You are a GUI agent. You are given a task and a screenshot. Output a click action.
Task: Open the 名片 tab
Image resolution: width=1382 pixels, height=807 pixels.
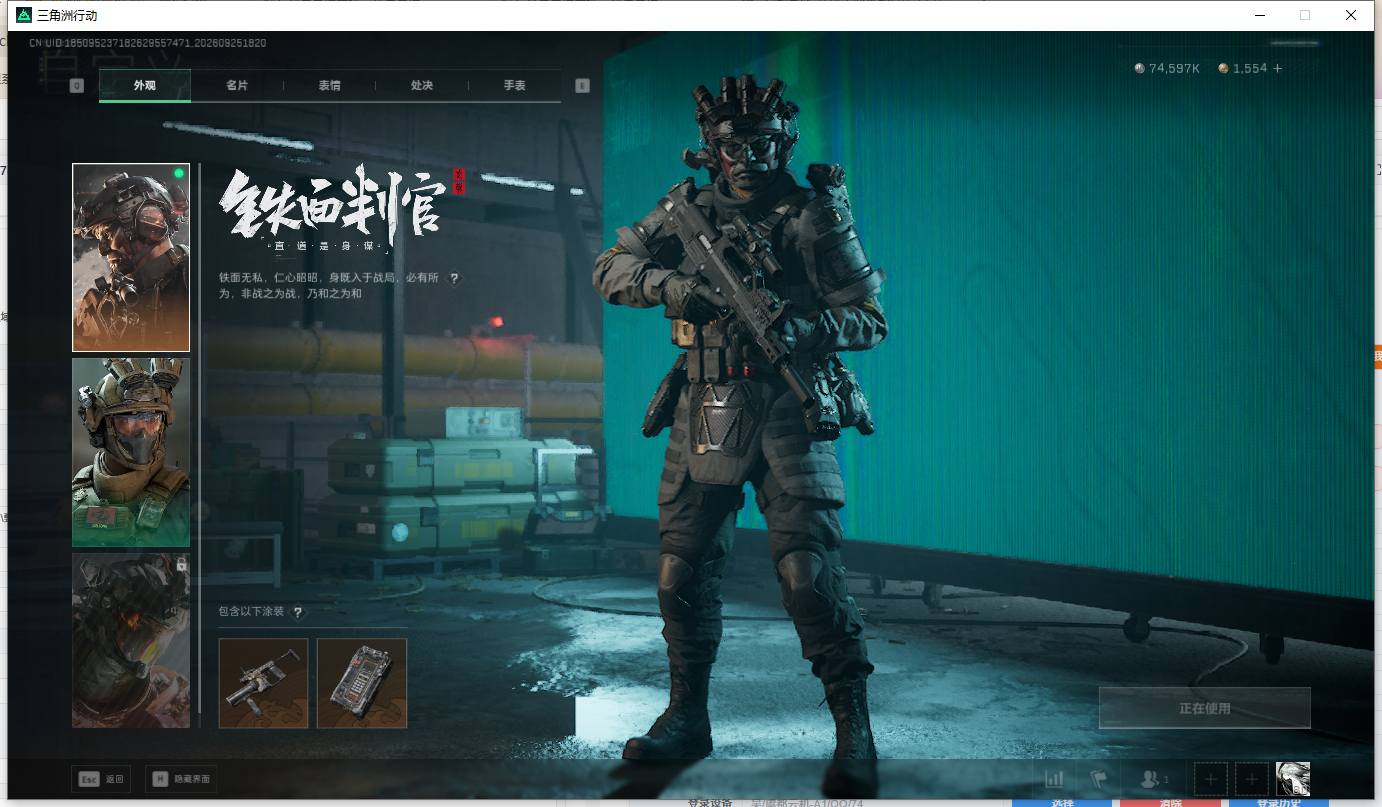tap(237, 86)
